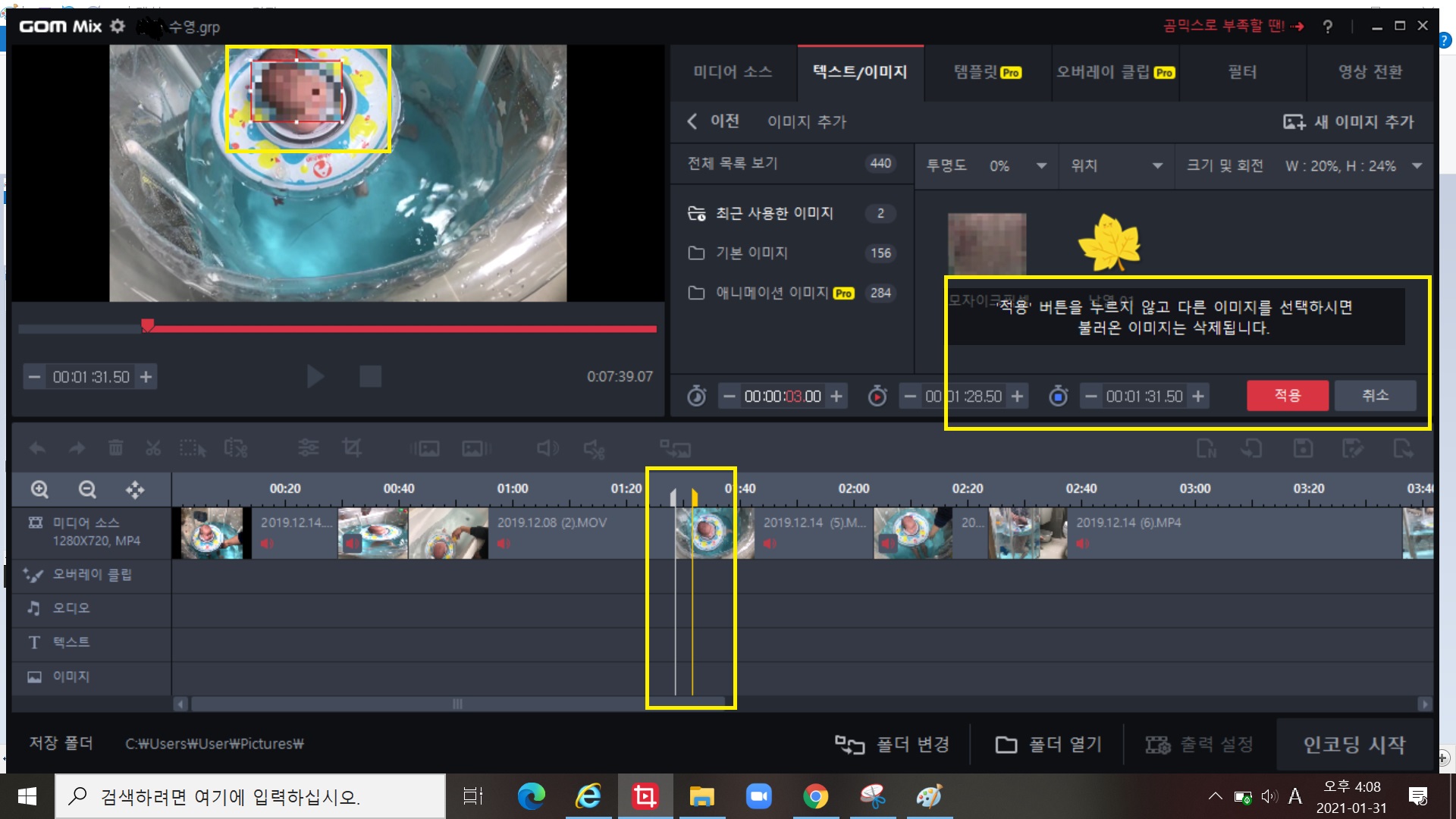This screenshot has width=1456, height=819.
Task: Mute audio of 2019.12.14 (6).MP4 clip
Action: 1083,544
